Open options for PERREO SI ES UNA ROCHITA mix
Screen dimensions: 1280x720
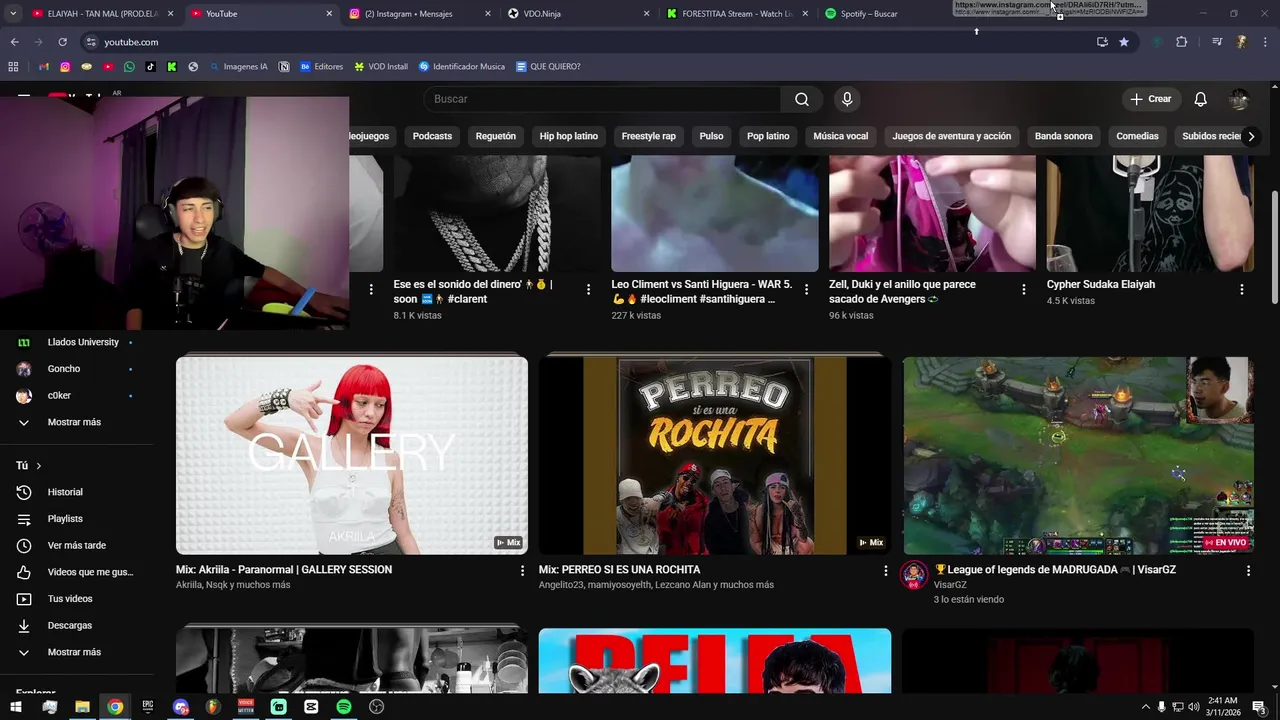pyautogui.click(x=884, y=570)
